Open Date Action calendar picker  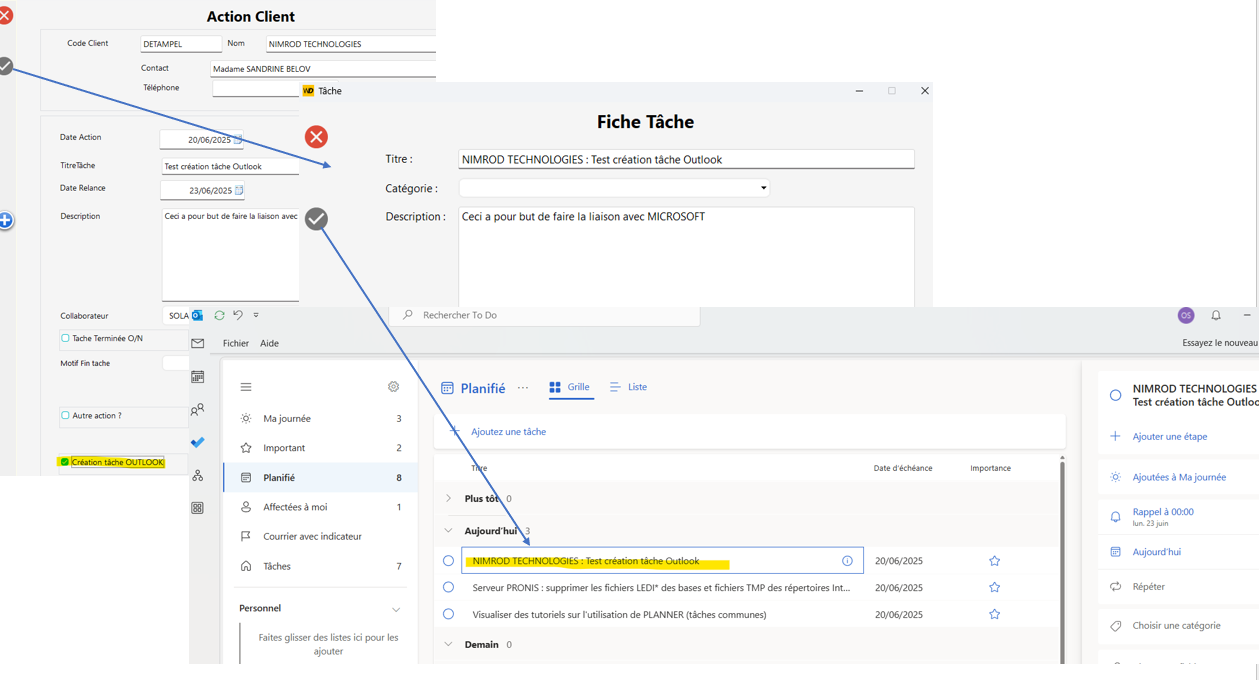(x=238, y=140)
